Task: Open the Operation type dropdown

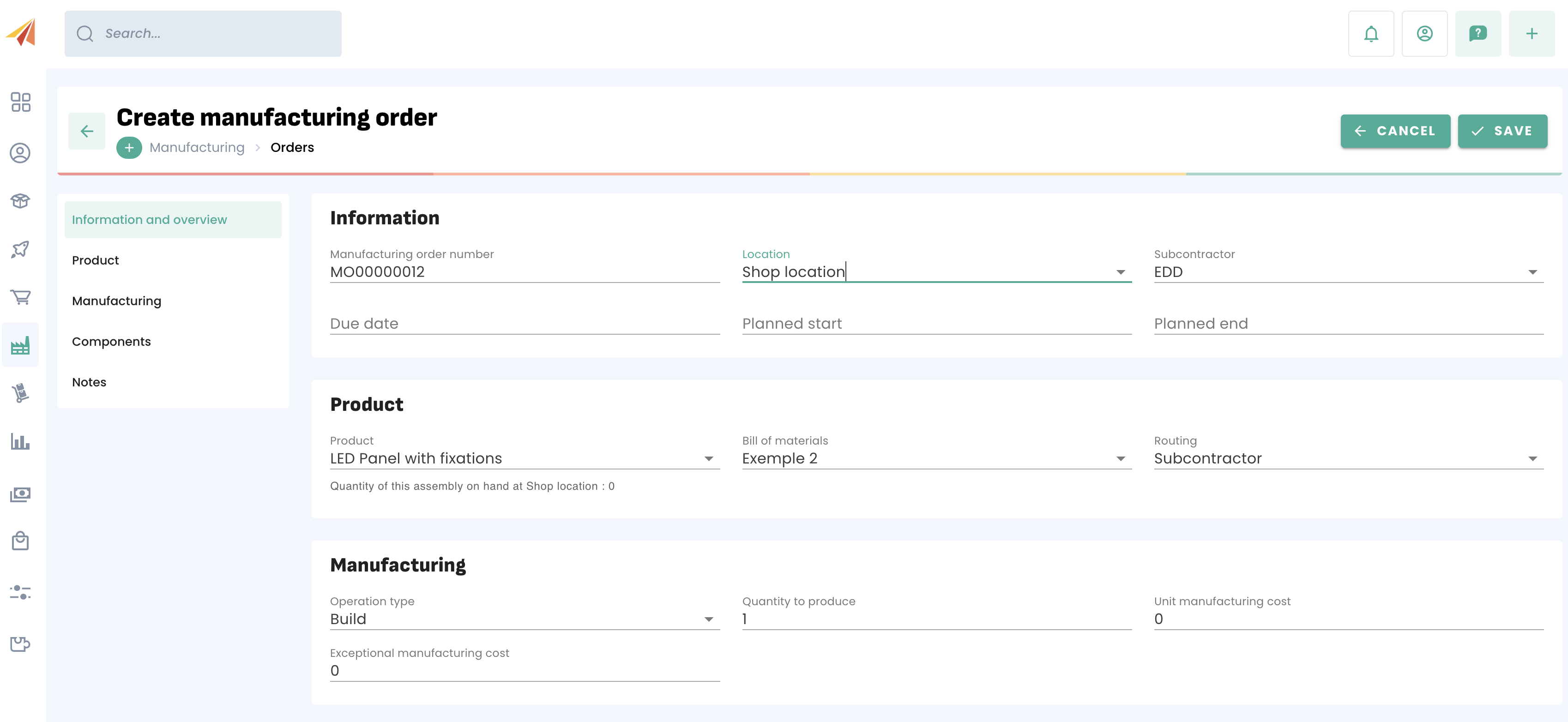Action: pos(709,619)
